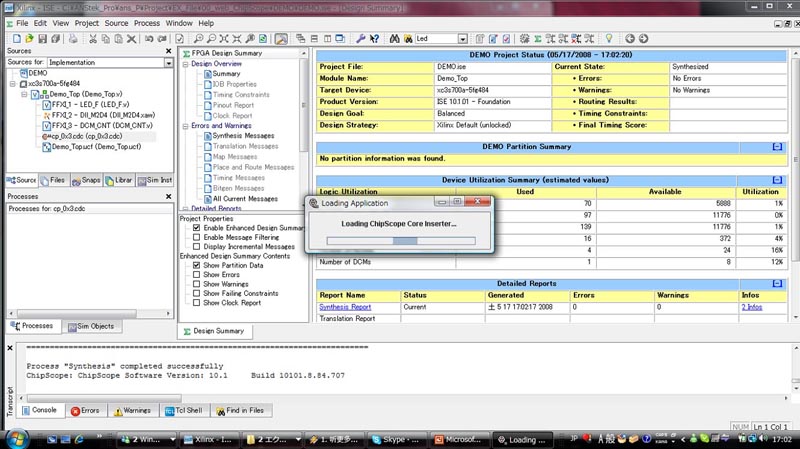Screen dimensions: 800x449
Task: Switch to the Files tab
Action: [x=53, y=180]
